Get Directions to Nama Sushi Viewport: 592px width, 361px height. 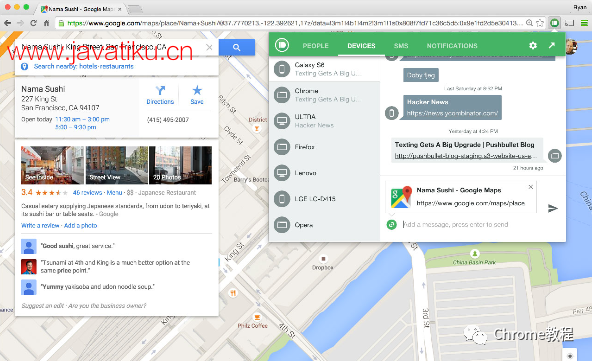pos(160,95)
